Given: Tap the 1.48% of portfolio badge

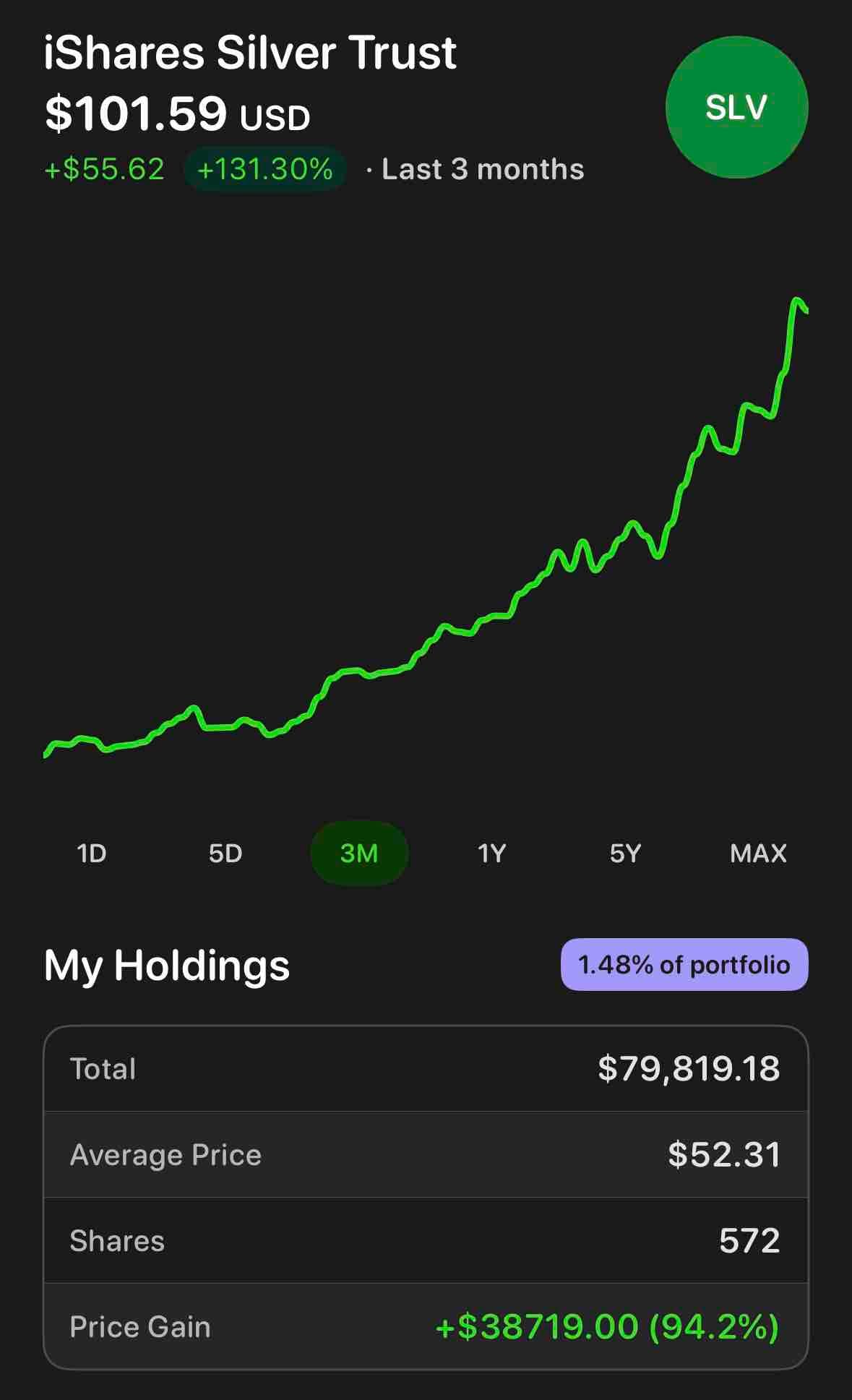Looking at the screenshot, I should (684, 965).
